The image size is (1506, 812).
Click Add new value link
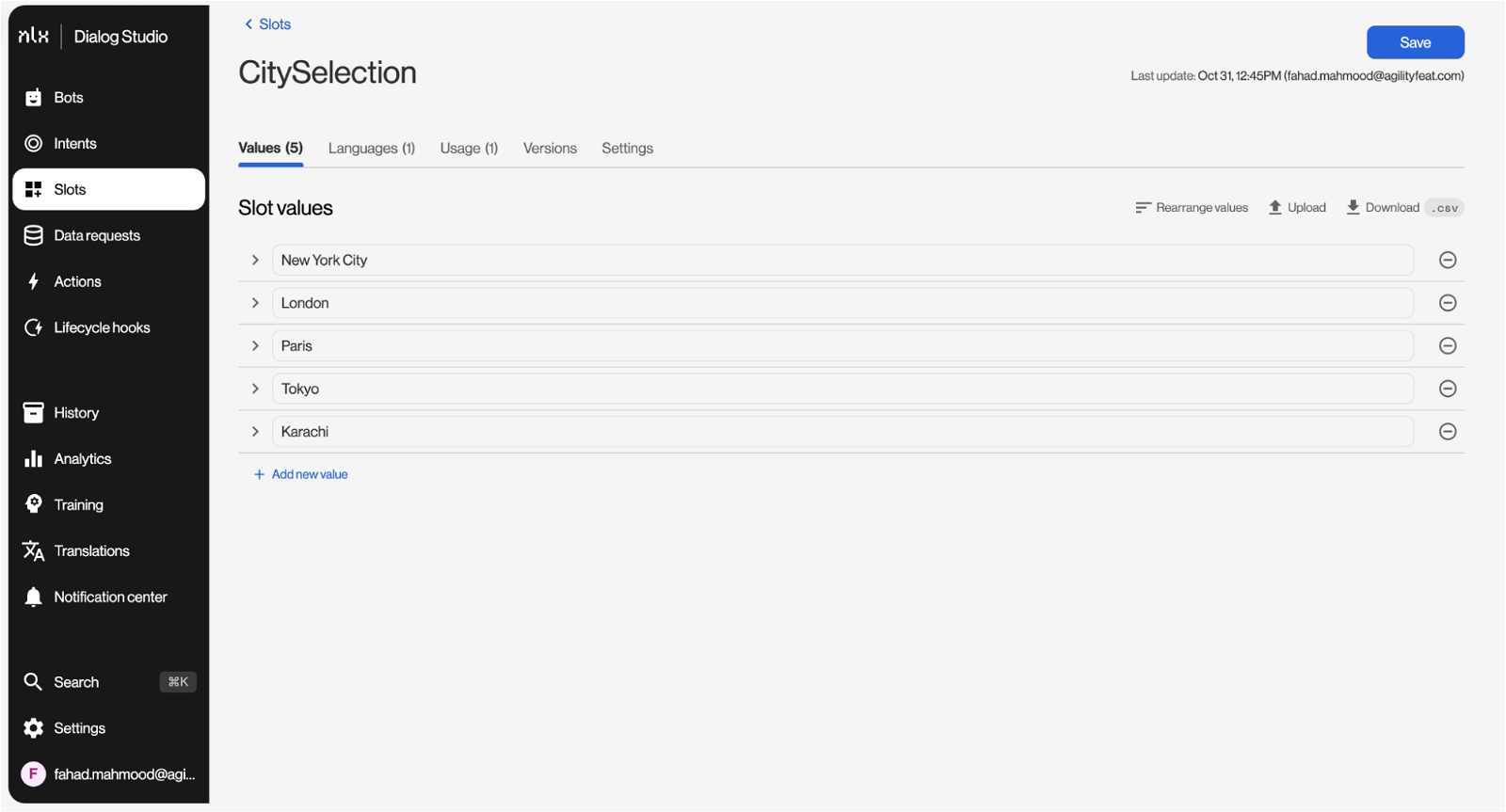coord(301,475)
